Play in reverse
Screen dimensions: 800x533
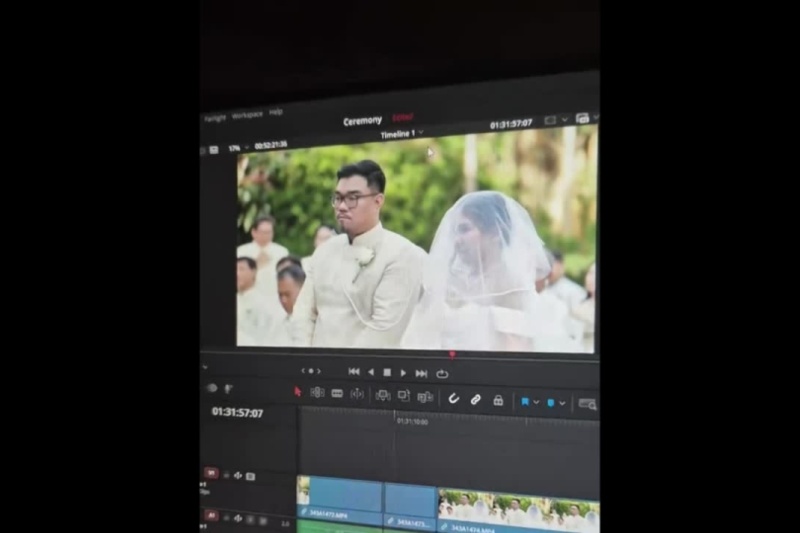(371, 372)
